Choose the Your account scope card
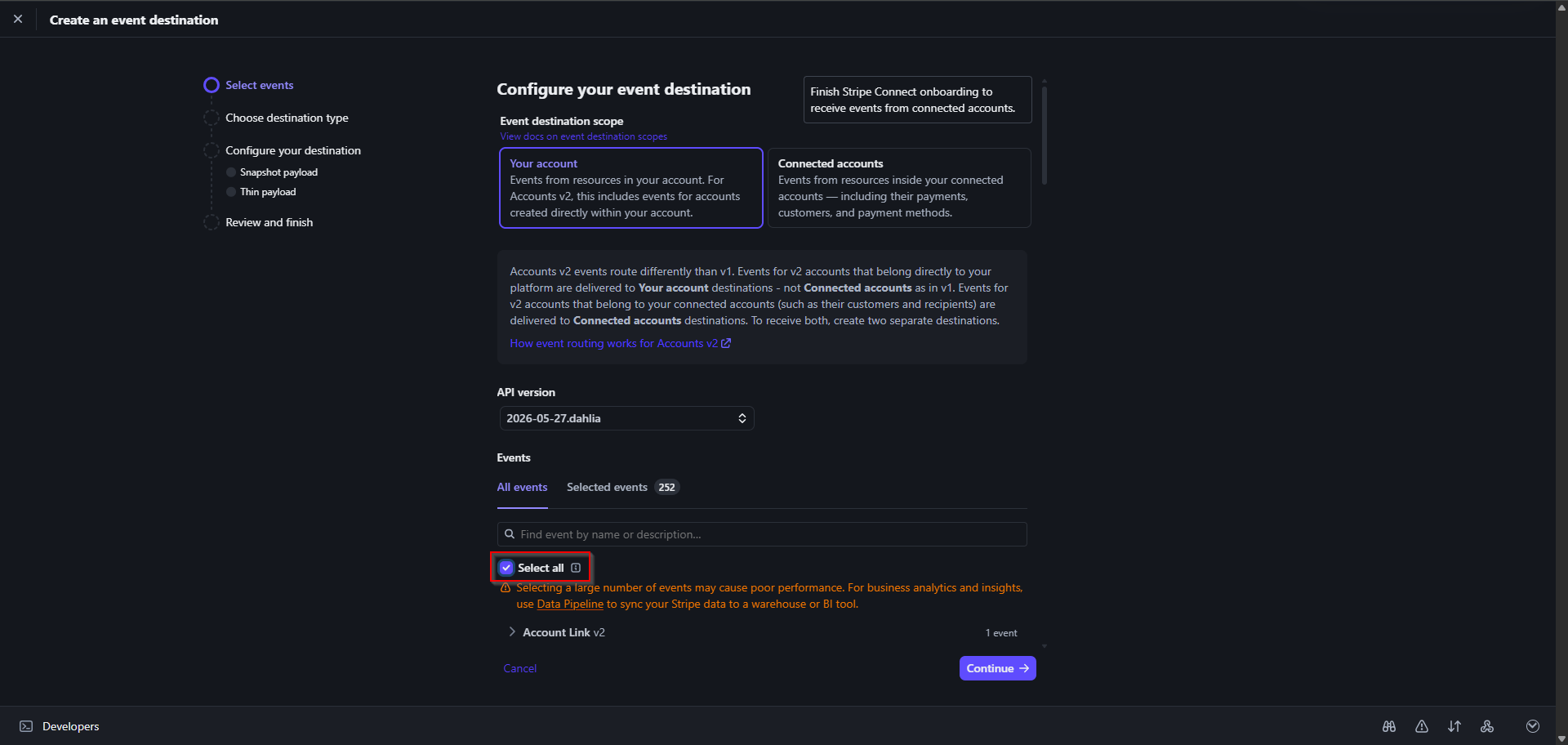 (x=630, y=188)
